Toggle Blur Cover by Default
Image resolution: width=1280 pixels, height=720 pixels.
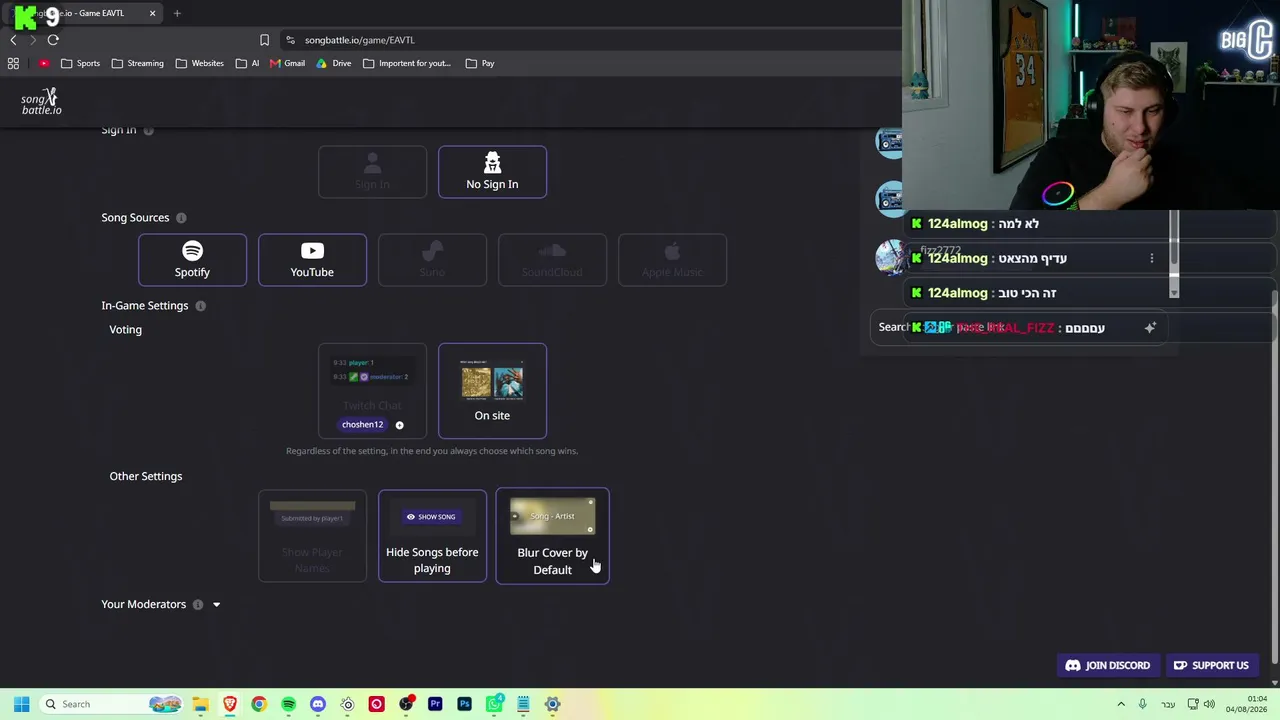point(552,536)
